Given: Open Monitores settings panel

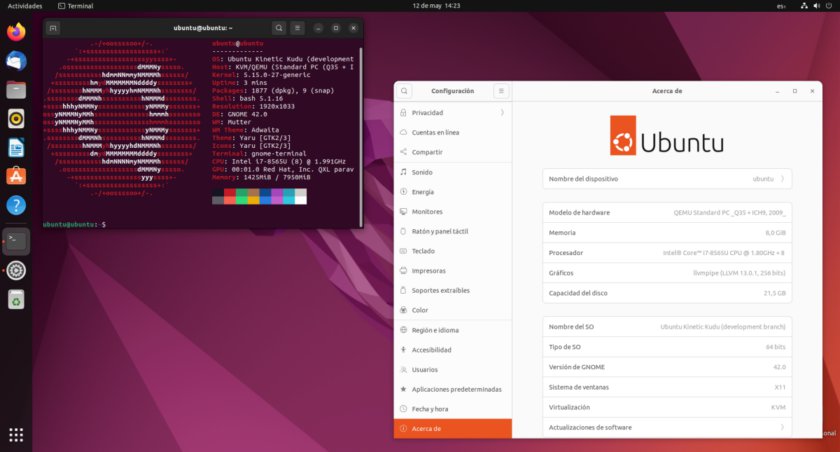Looking at the screenshot, I should click(x=453, y=212).
